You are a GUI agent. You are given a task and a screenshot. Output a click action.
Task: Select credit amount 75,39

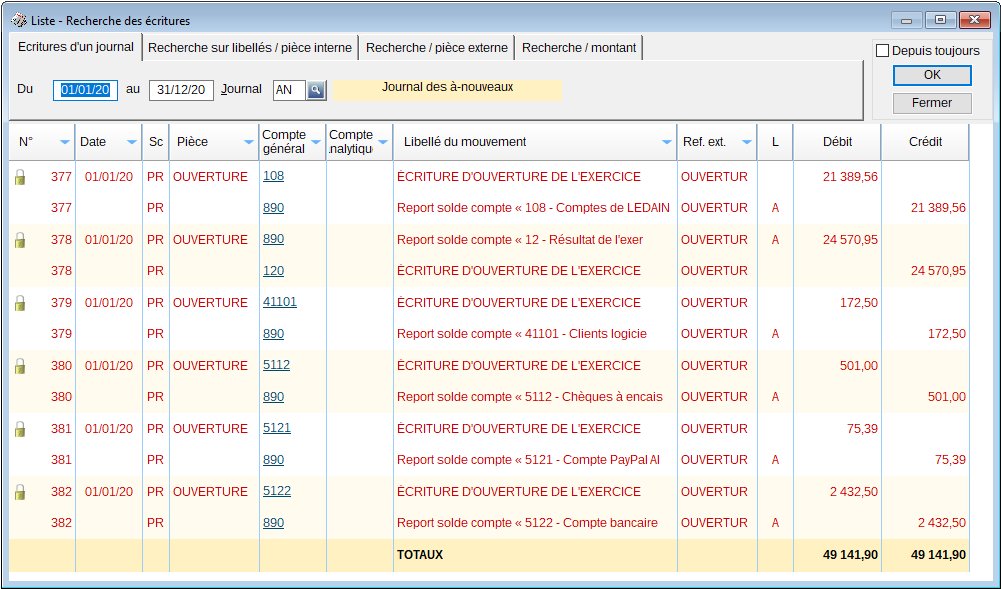click(x=950, y=459)
